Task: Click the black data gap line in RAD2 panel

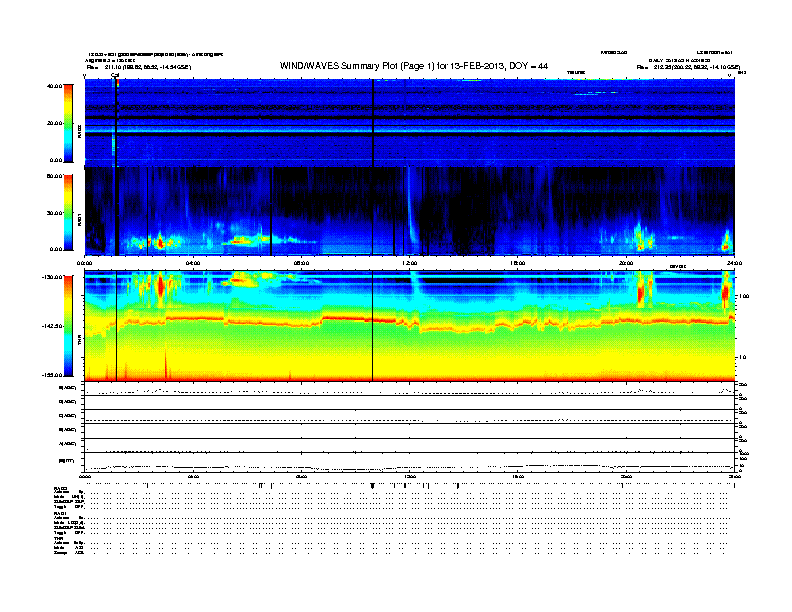Action: click(x=373, y=123)
